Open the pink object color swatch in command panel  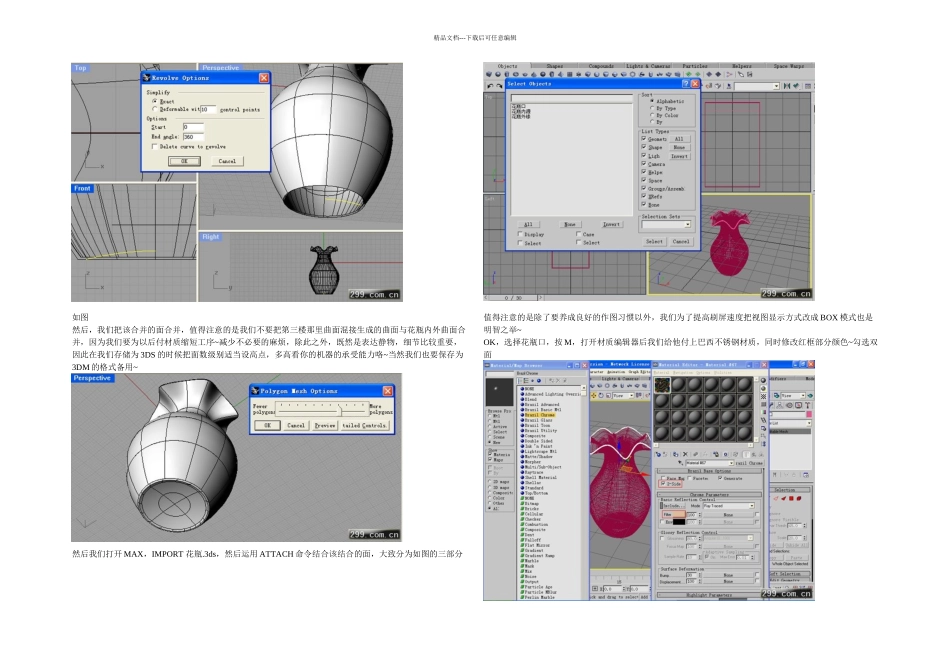click(x=809, y=414)
